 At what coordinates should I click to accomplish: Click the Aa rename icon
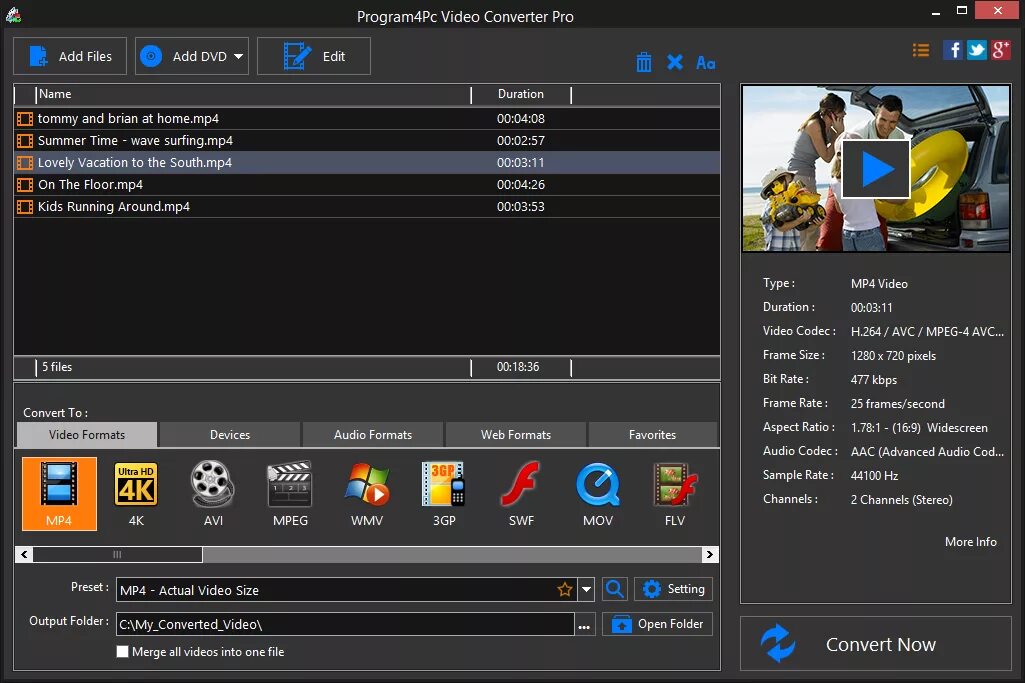tap(706, 63)
